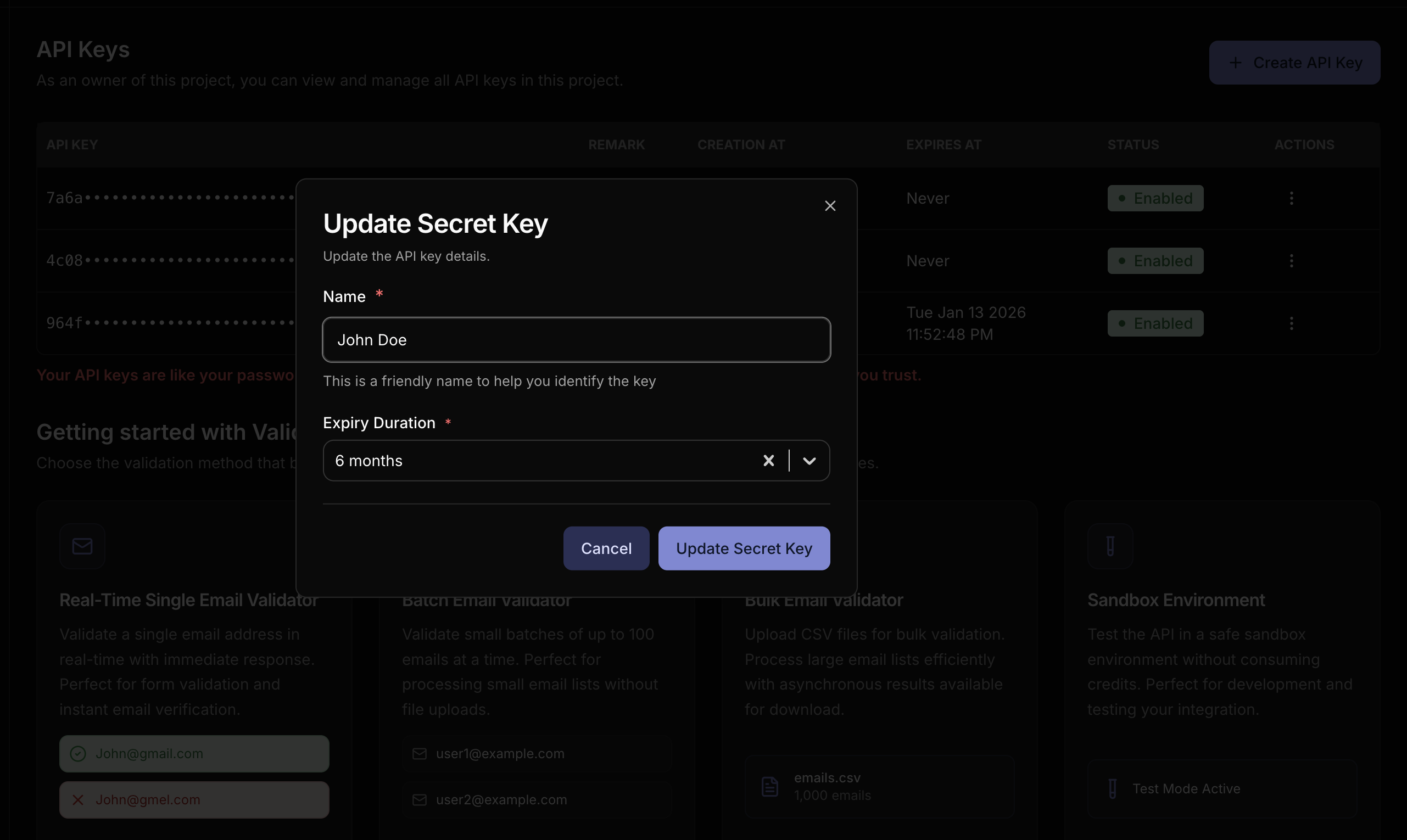Viewport: 1407px width, 840px height.
Task: Open actions menu for 7a6a key
Action: [x=1291, y=198]
